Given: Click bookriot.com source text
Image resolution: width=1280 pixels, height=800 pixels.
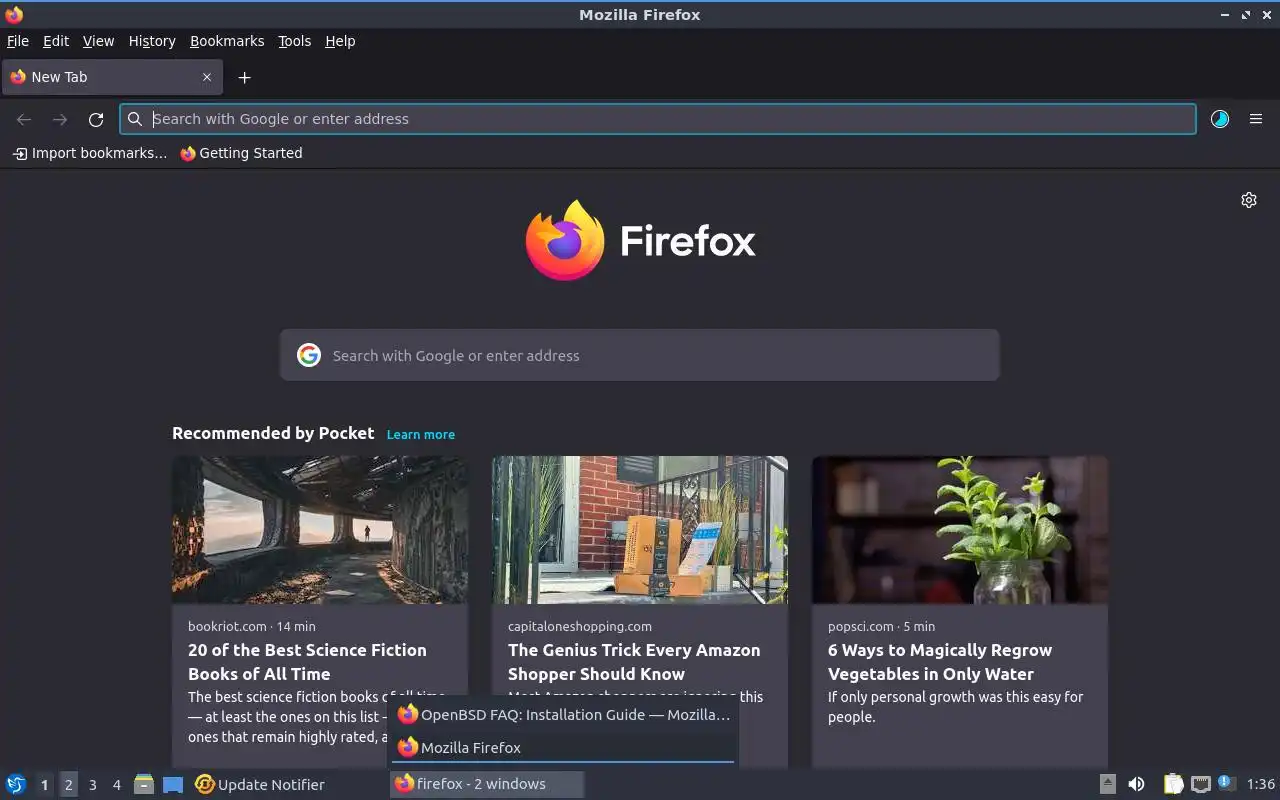Looking at the screenshot, I should pyautogui.click(x=227, y=626).
